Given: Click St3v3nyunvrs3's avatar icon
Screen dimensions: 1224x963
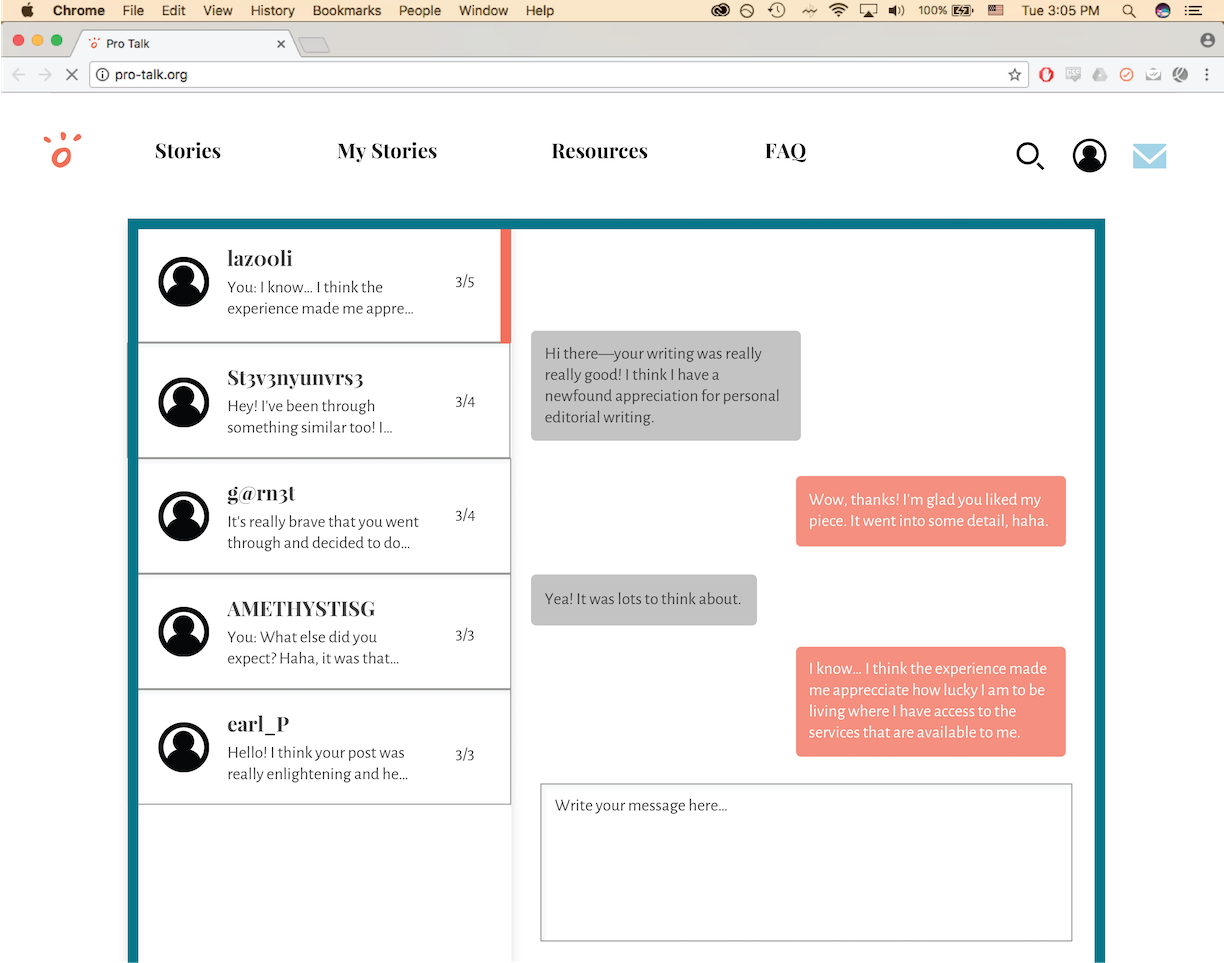Looking at the screenshot, I should 184,402.
